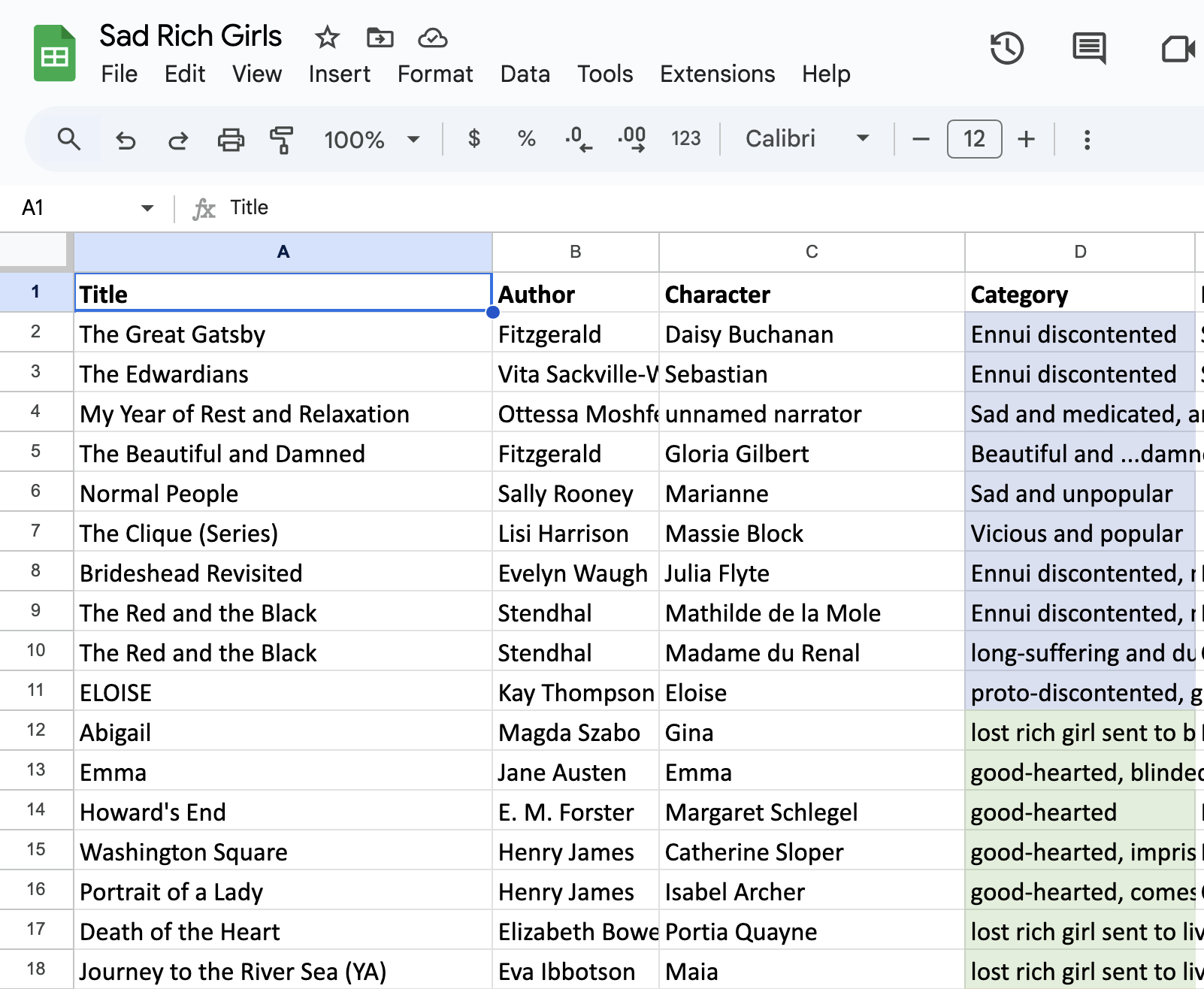Open Google Sheets home icon

(x=54, y=53)
